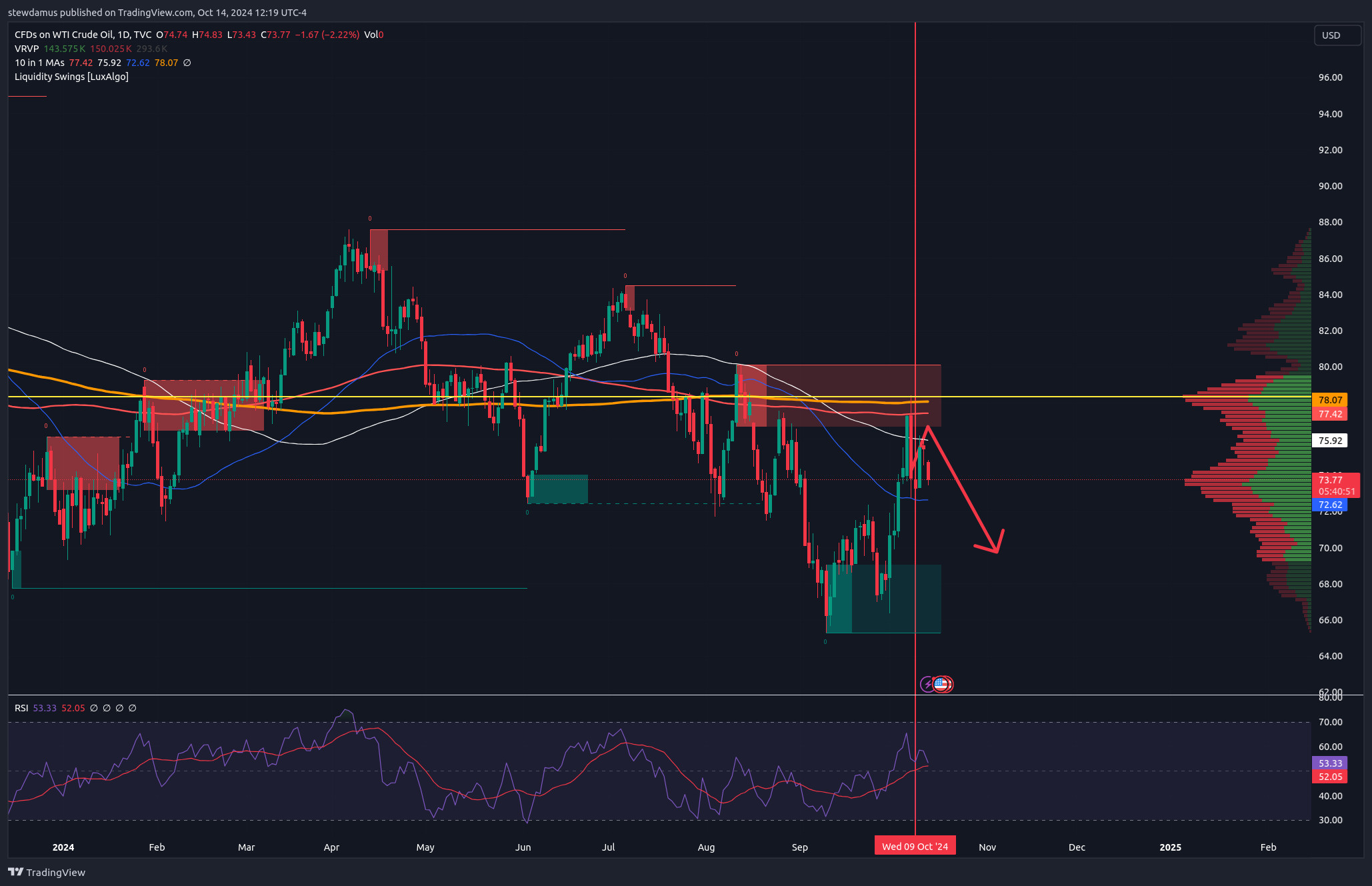Click the US flag economic event icon
The image size is (1372, 886).
pos(941,684)
